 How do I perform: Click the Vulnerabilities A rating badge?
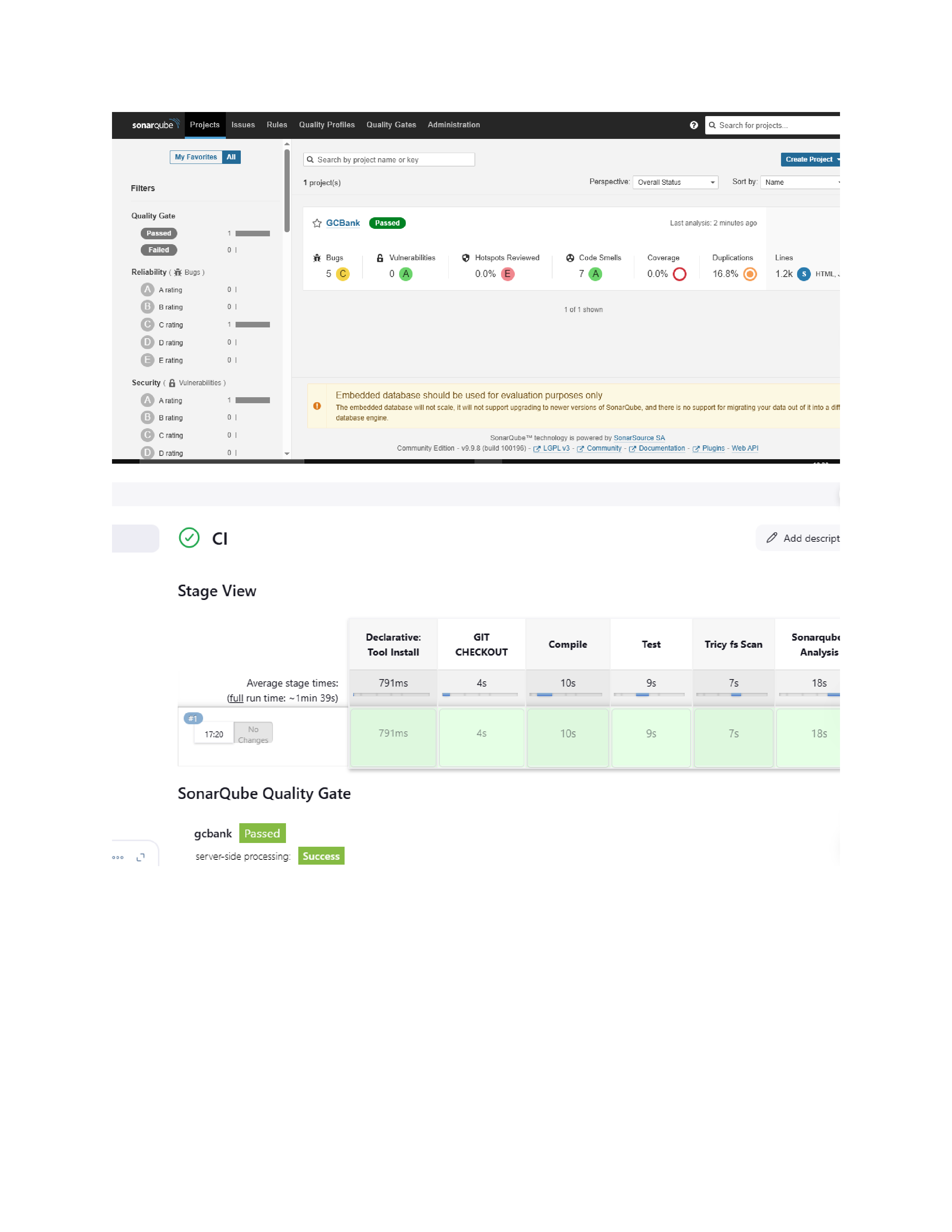405,274
